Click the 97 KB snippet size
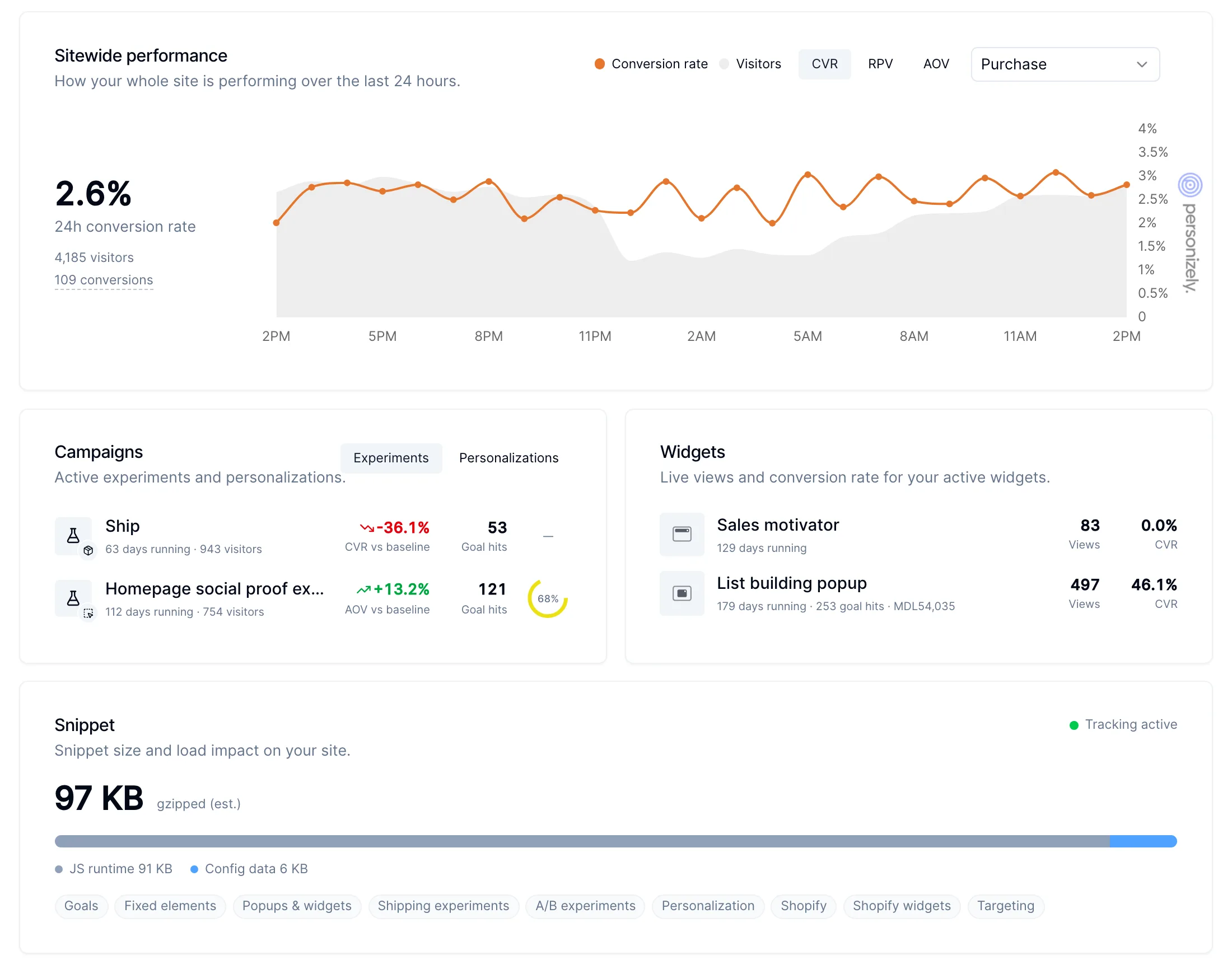Viewport: 1232px width, 965px height. pos(99,798)
